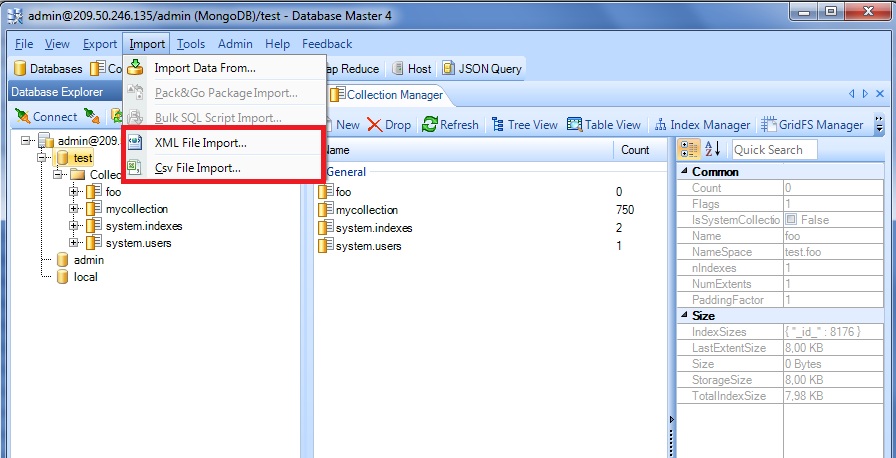Drop the collection with the red X icon
Screen dimensions: 896x458
[389, 125]
